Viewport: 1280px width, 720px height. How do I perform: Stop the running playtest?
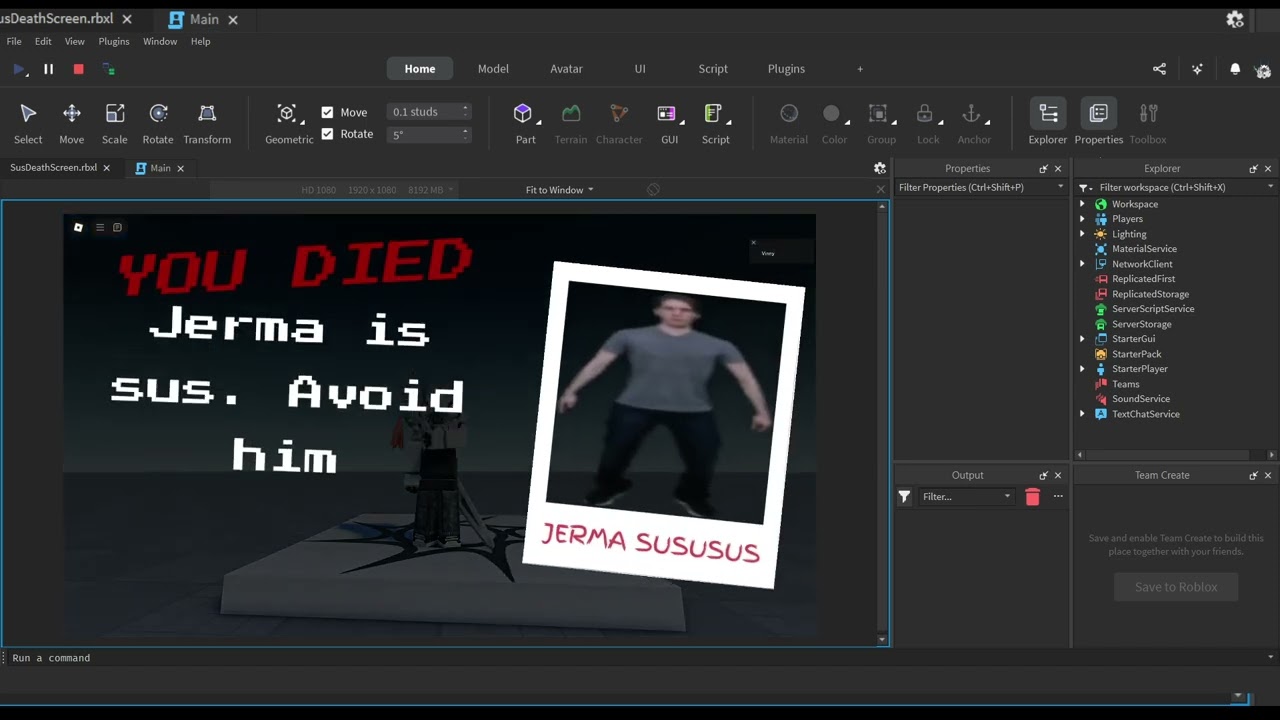(78, 69)
